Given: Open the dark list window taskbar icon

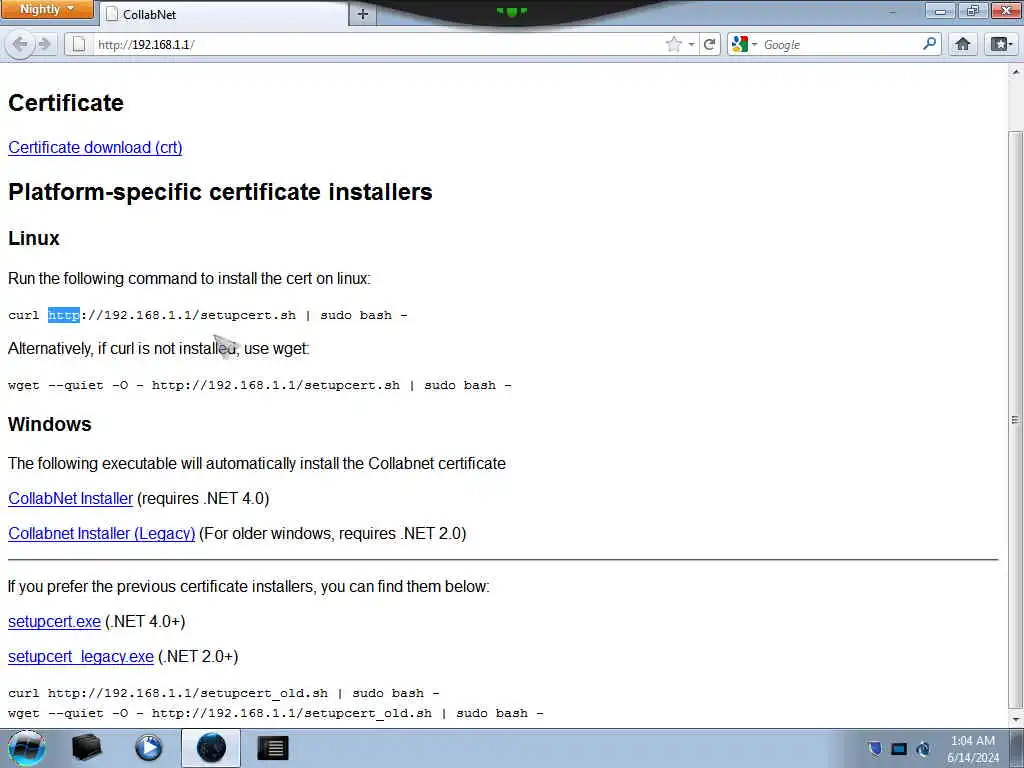Looking at the screenshot, I should (272, 748).
